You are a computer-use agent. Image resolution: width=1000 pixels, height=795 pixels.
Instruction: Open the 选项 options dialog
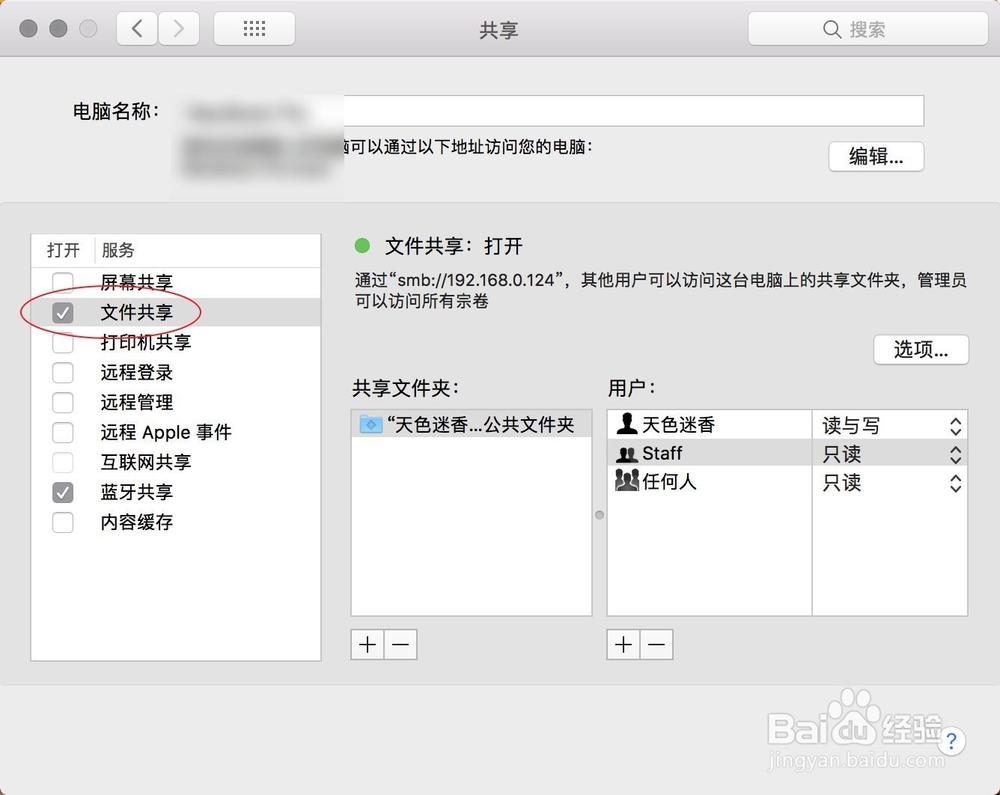[921, 349]
